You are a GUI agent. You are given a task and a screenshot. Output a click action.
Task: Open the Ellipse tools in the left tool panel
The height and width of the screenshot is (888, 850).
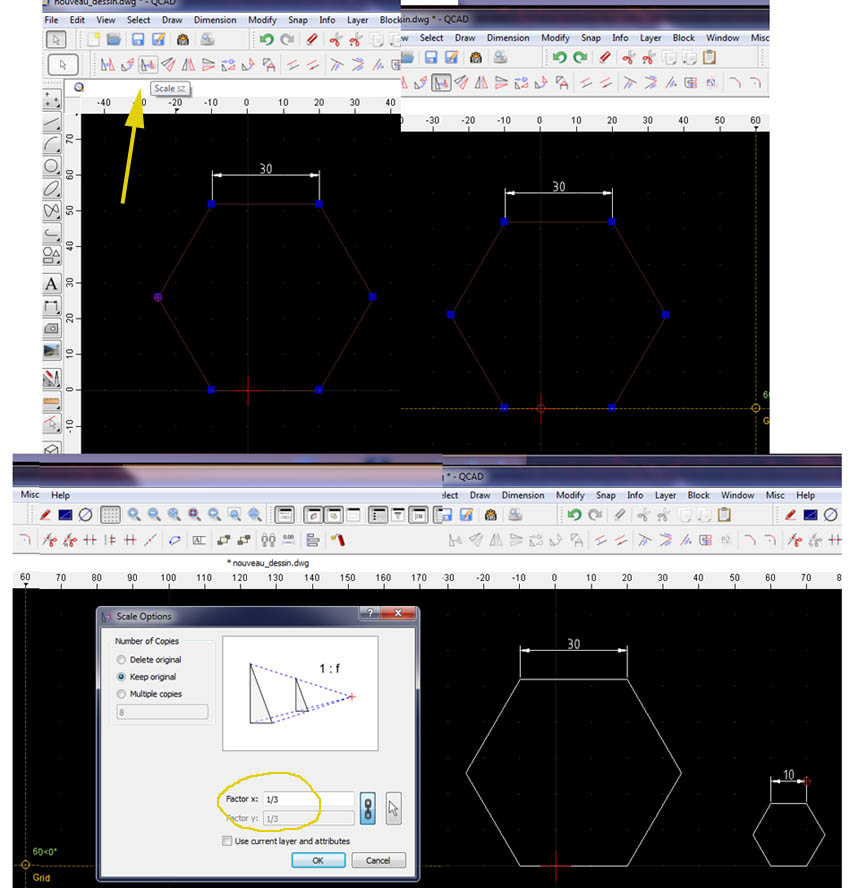[x=52, y=189]
